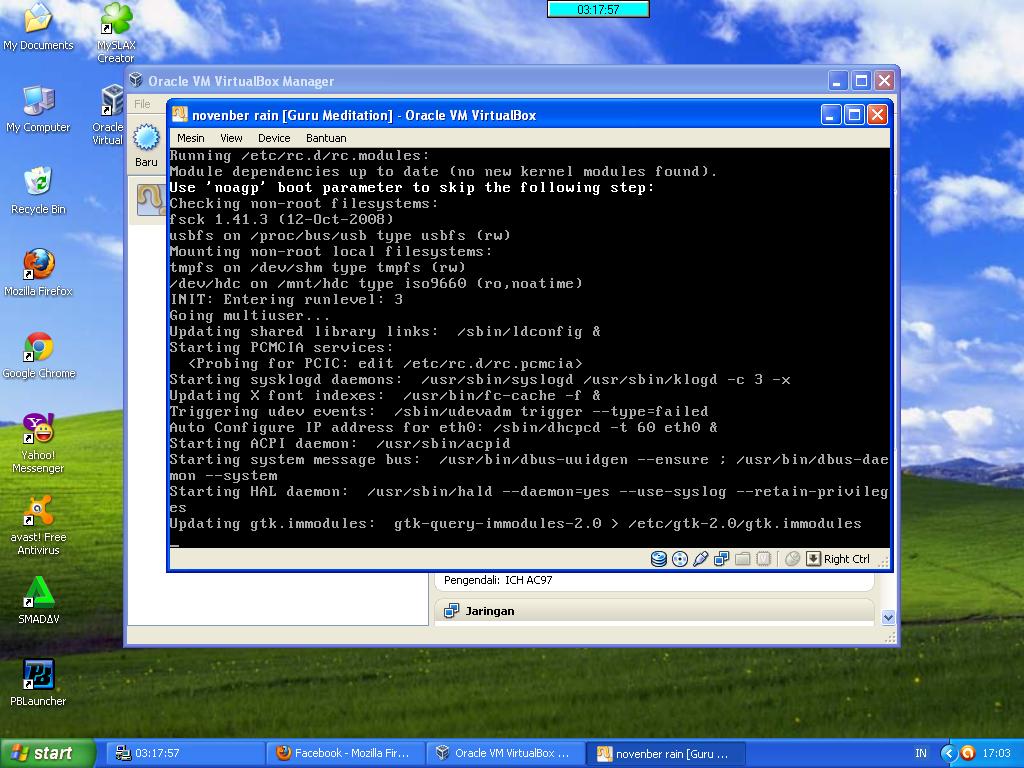This screenshot has width=1024, height=768.
Task: Open the network adapters status icon
Action: [x=722, y=559]
